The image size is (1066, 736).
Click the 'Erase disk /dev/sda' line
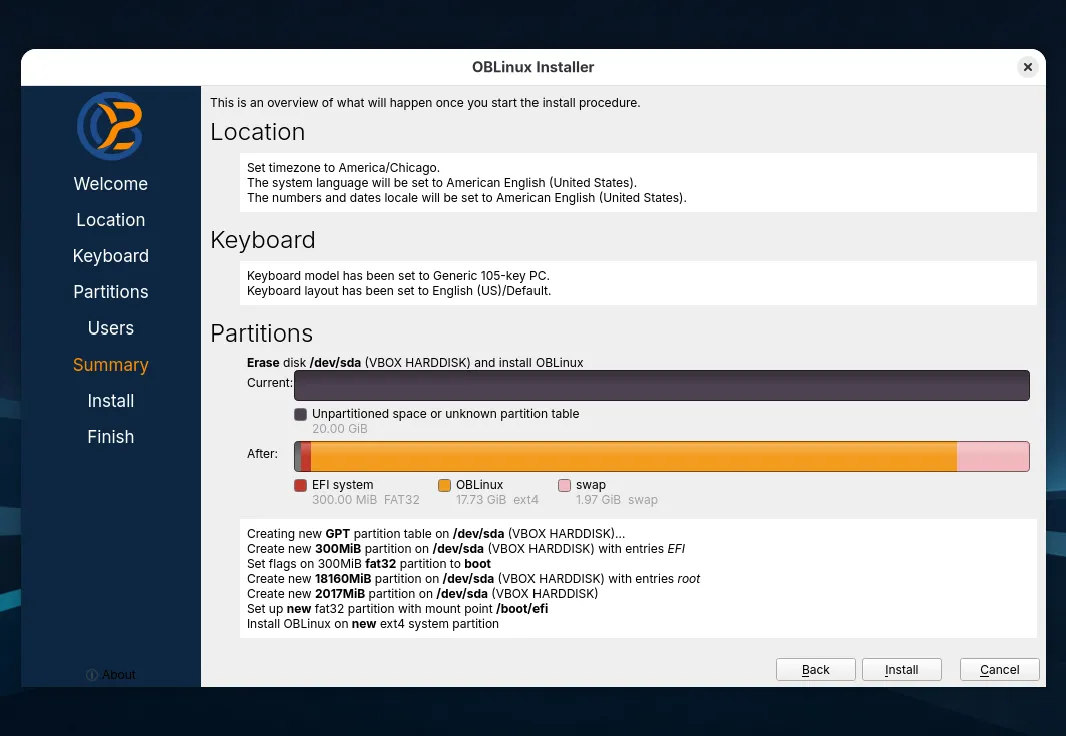tap(415, 362)
